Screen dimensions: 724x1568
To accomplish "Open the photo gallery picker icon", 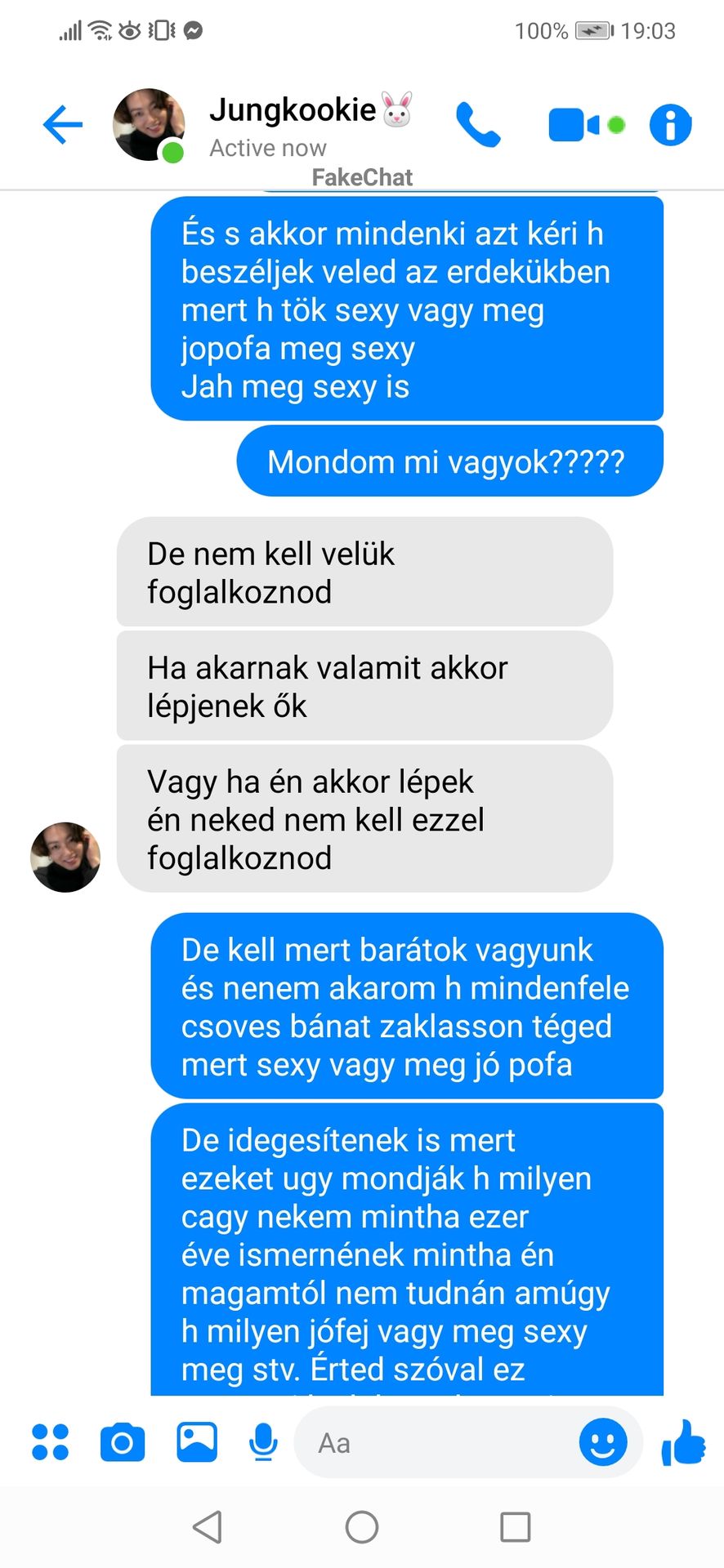I will 197,1442.
